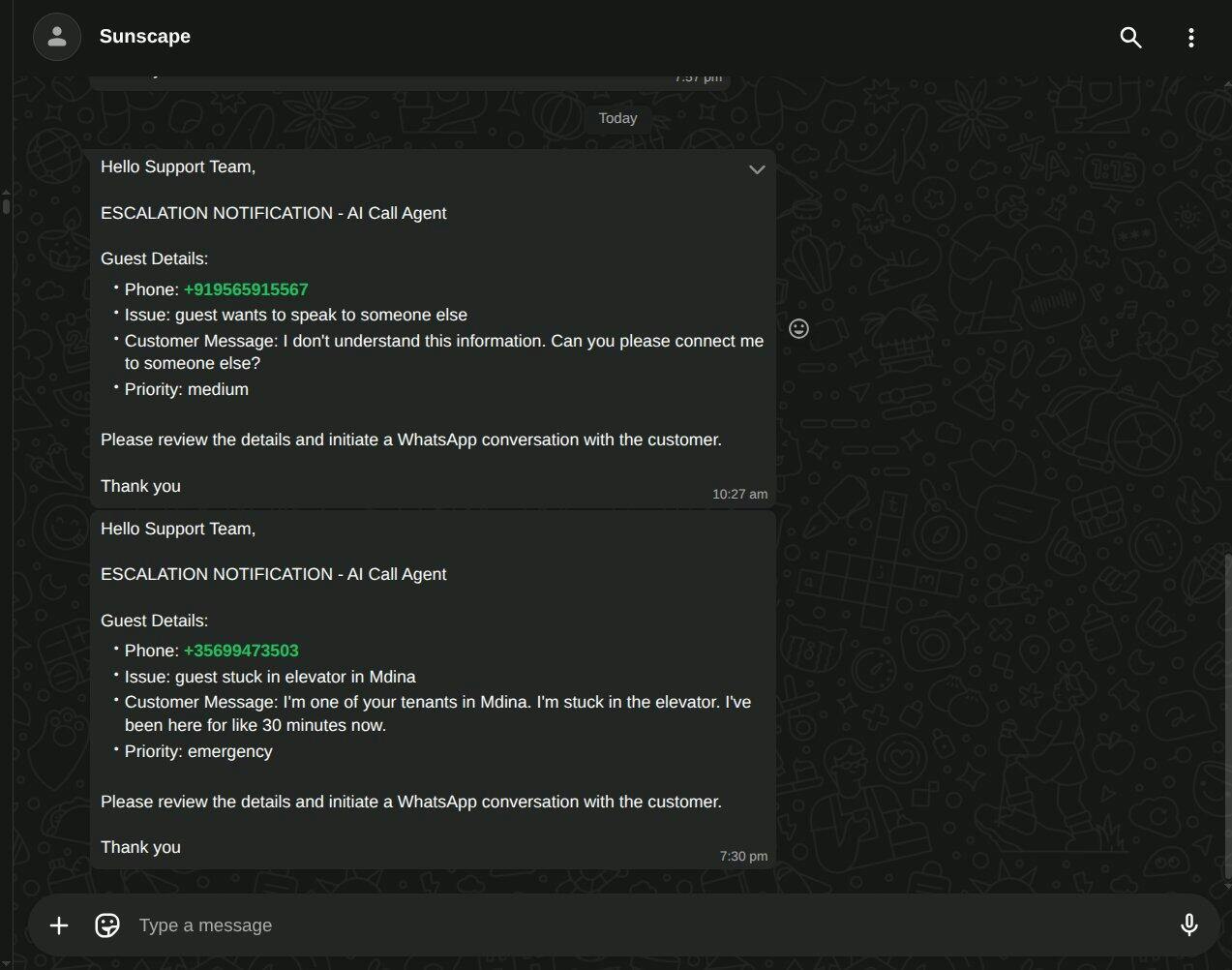Focus the Type a message field
1232x970 pixels.
tap(639, 925)
